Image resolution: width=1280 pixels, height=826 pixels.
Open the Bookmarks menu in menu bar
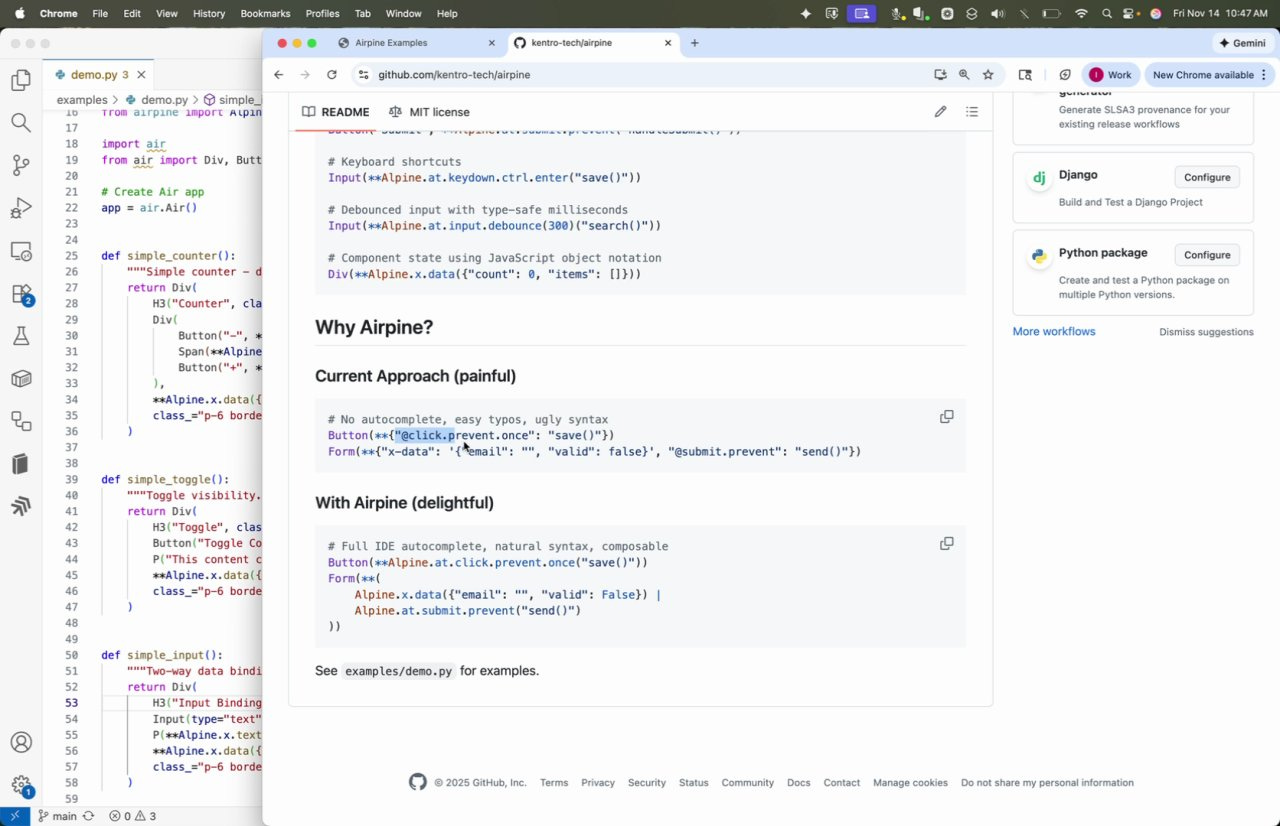point(265,13)
